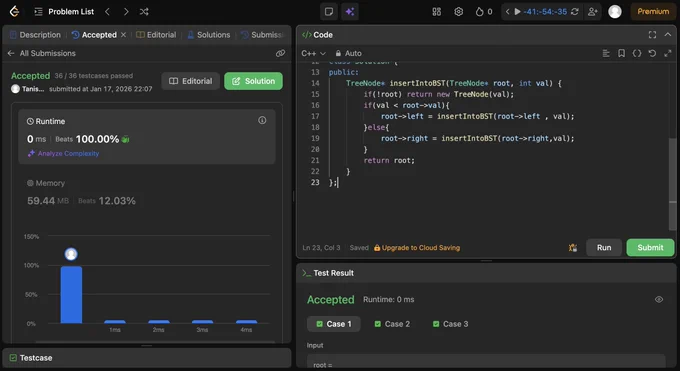Screen dimensions: 680x371
Task: Switch to the Editorial tab
Action: coord(157,35)
